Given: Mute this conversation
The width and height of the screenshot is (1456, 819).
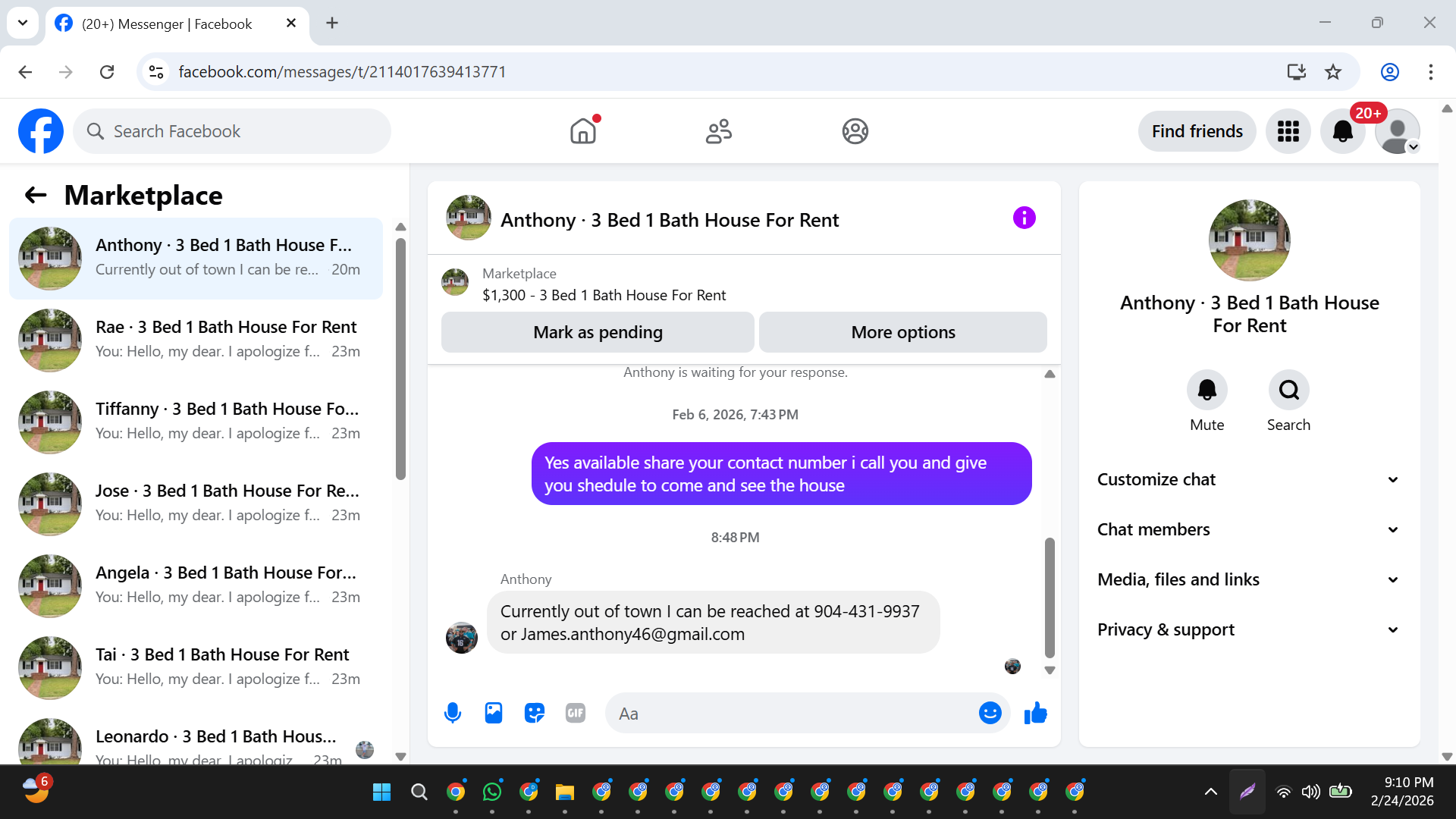Looking at the screenshot, I should coord(1207,390).
